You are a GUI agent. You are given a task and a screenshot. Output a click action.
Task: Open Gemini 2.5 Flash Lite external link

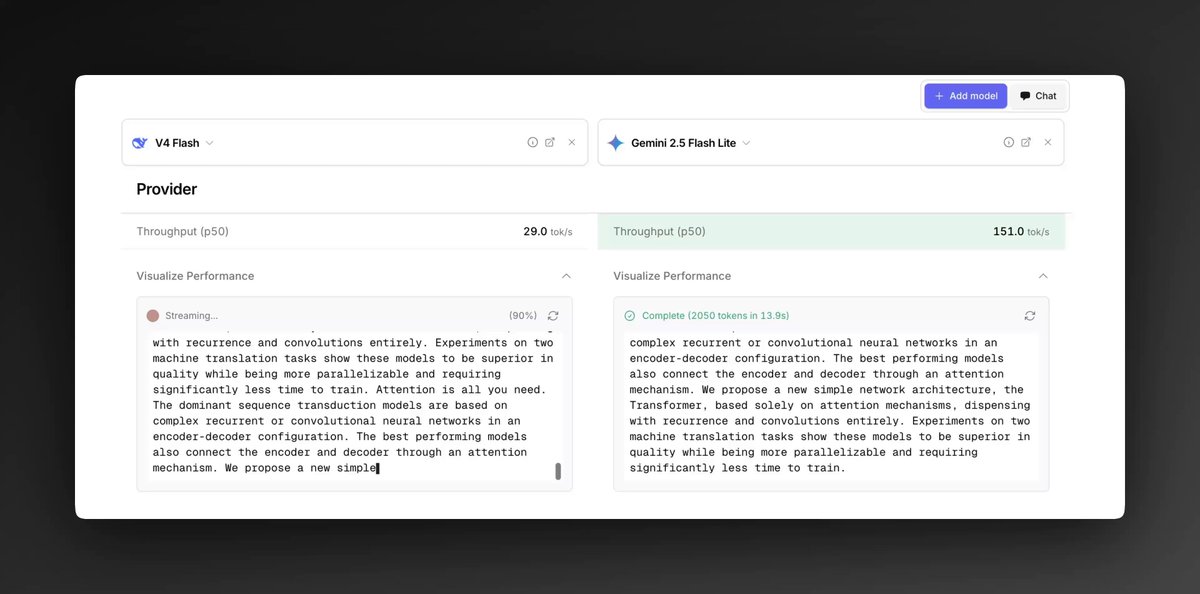tap(1026, 142)
